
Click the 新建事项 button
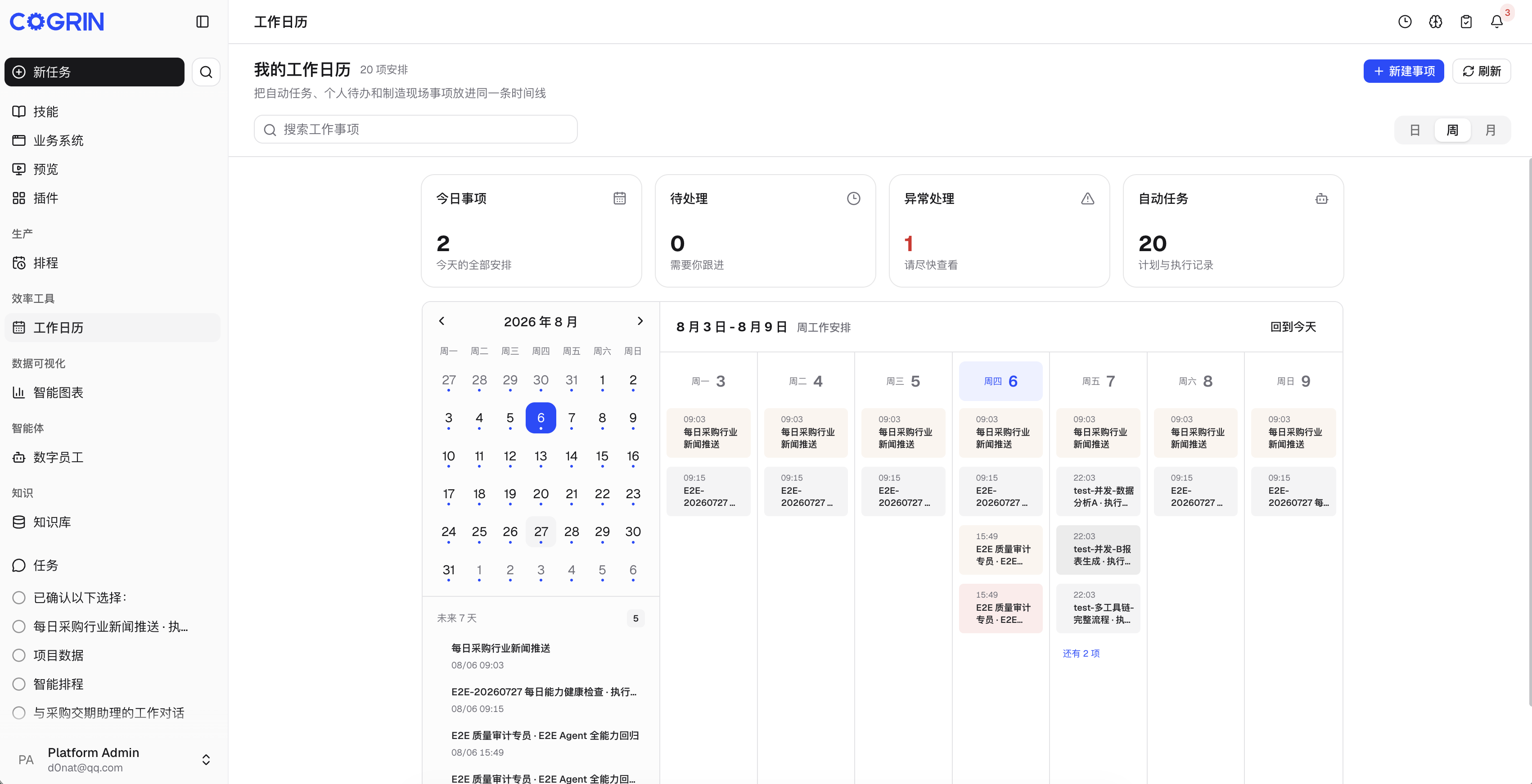1404,72
